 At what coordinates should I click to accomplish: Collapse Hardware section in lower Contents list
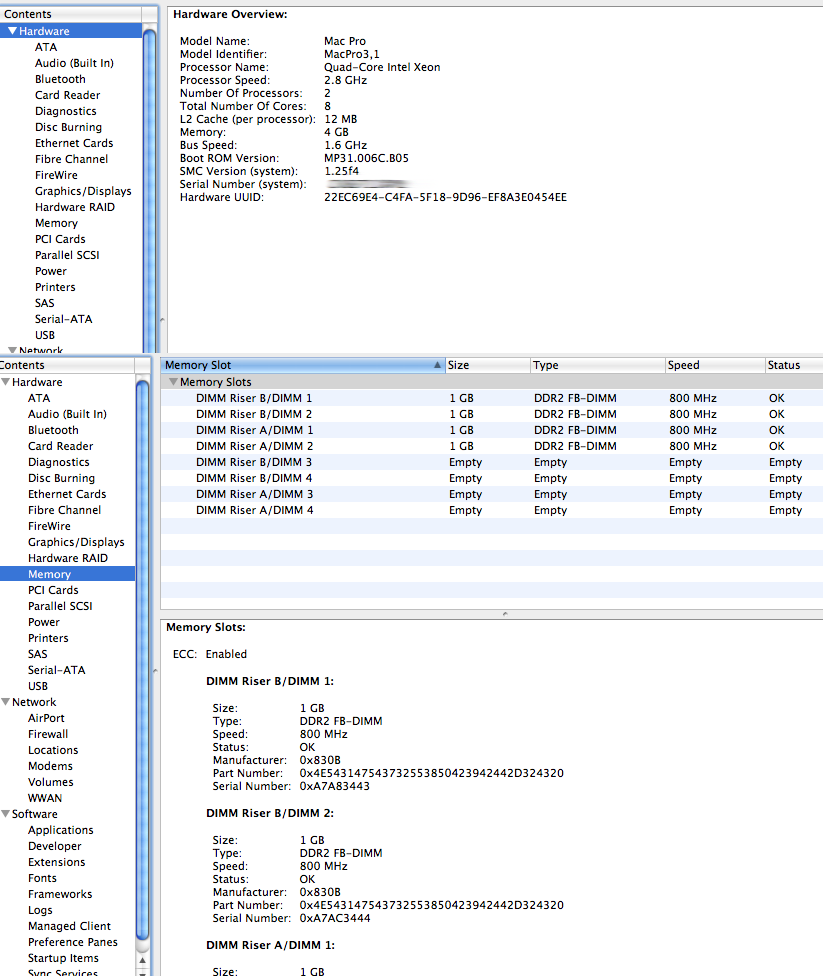[6, 382]
